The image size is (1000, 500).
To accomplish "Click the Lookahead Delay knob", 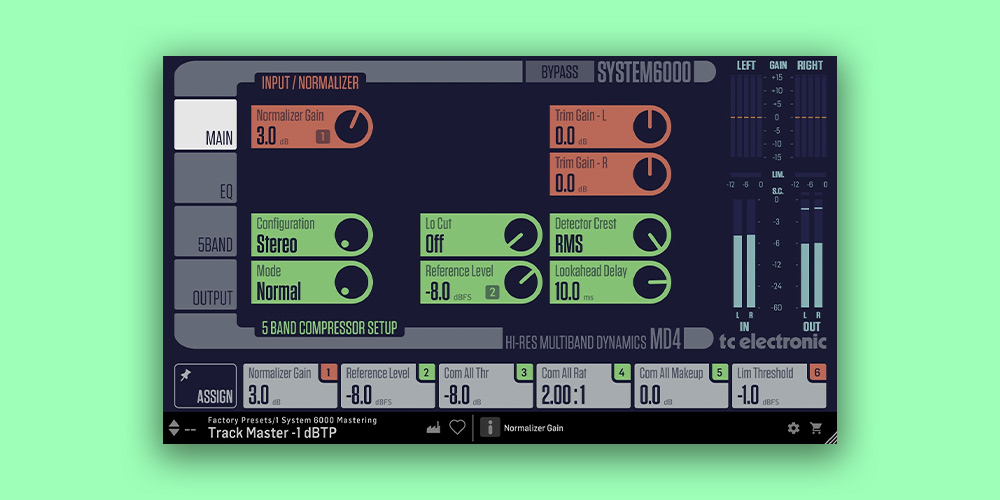I will point(650,282).
